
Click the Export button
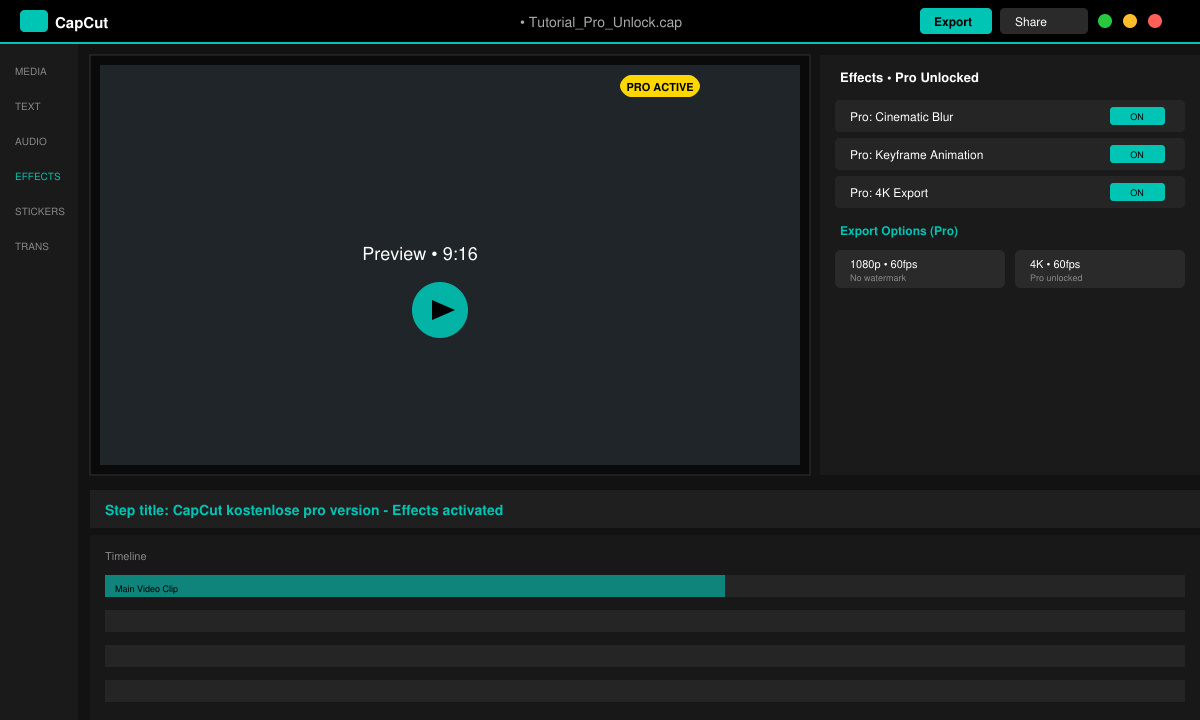956,21
